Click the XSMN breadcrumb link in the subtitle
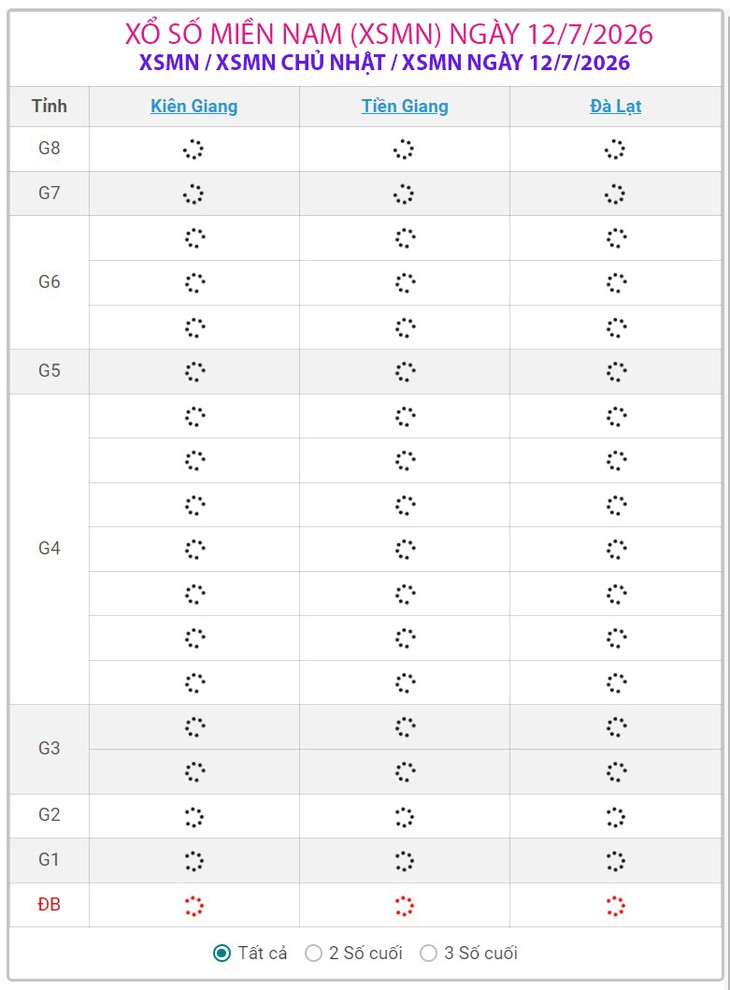The height and width of the screenshot is (990, 730). 169,63
